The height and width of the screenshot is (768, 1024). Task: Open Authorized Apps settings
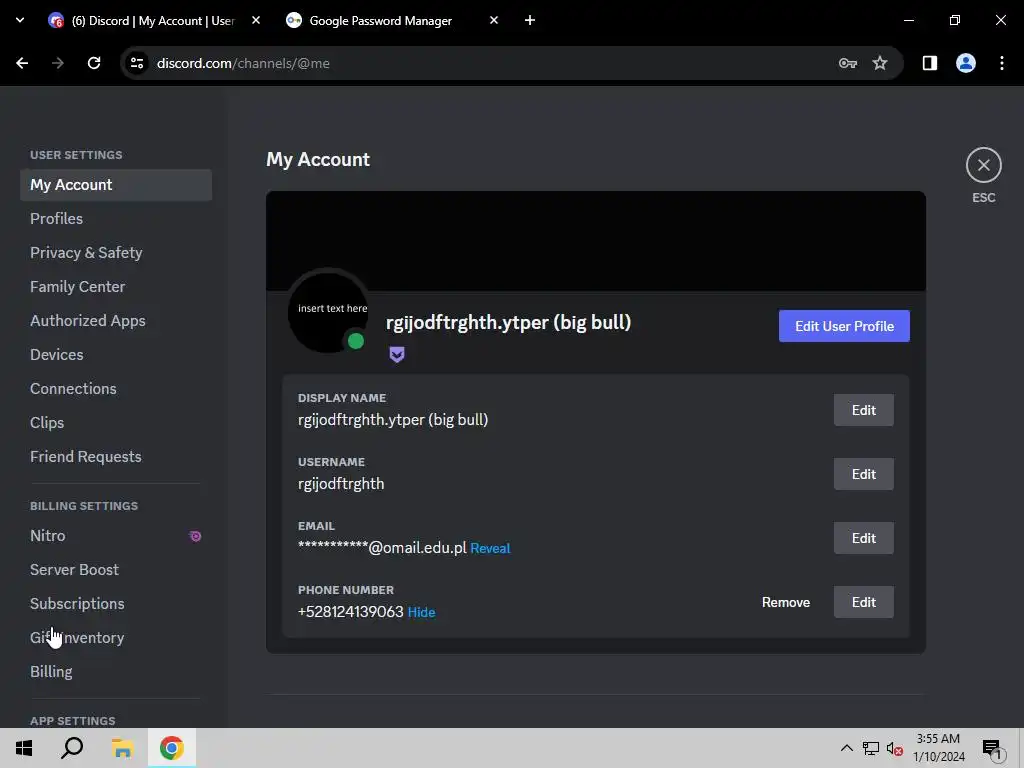click(x=116, y=321)
